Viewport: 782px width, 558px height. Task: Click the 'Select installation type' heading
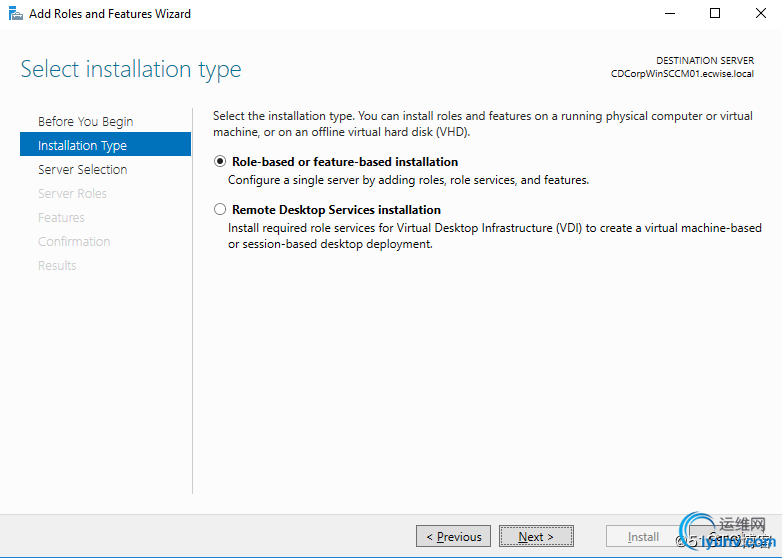tap(131, 69)
